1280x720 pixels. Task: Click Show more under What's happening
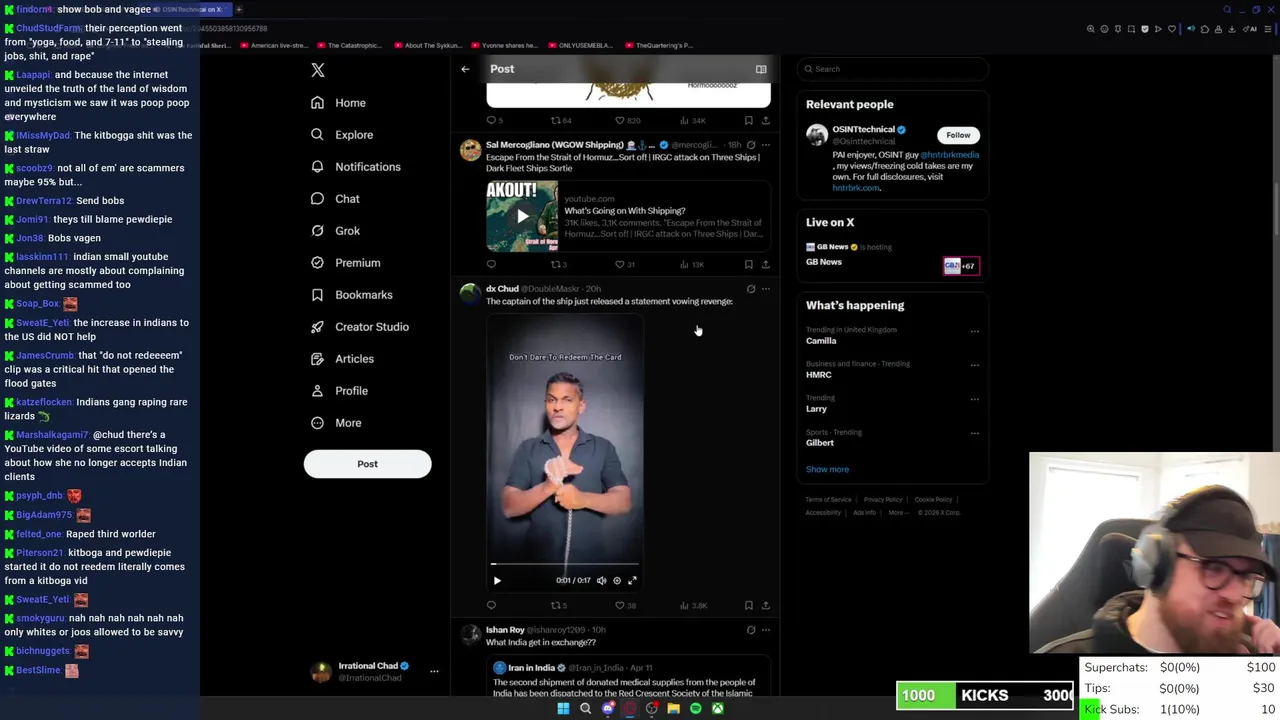pos(827,469)
